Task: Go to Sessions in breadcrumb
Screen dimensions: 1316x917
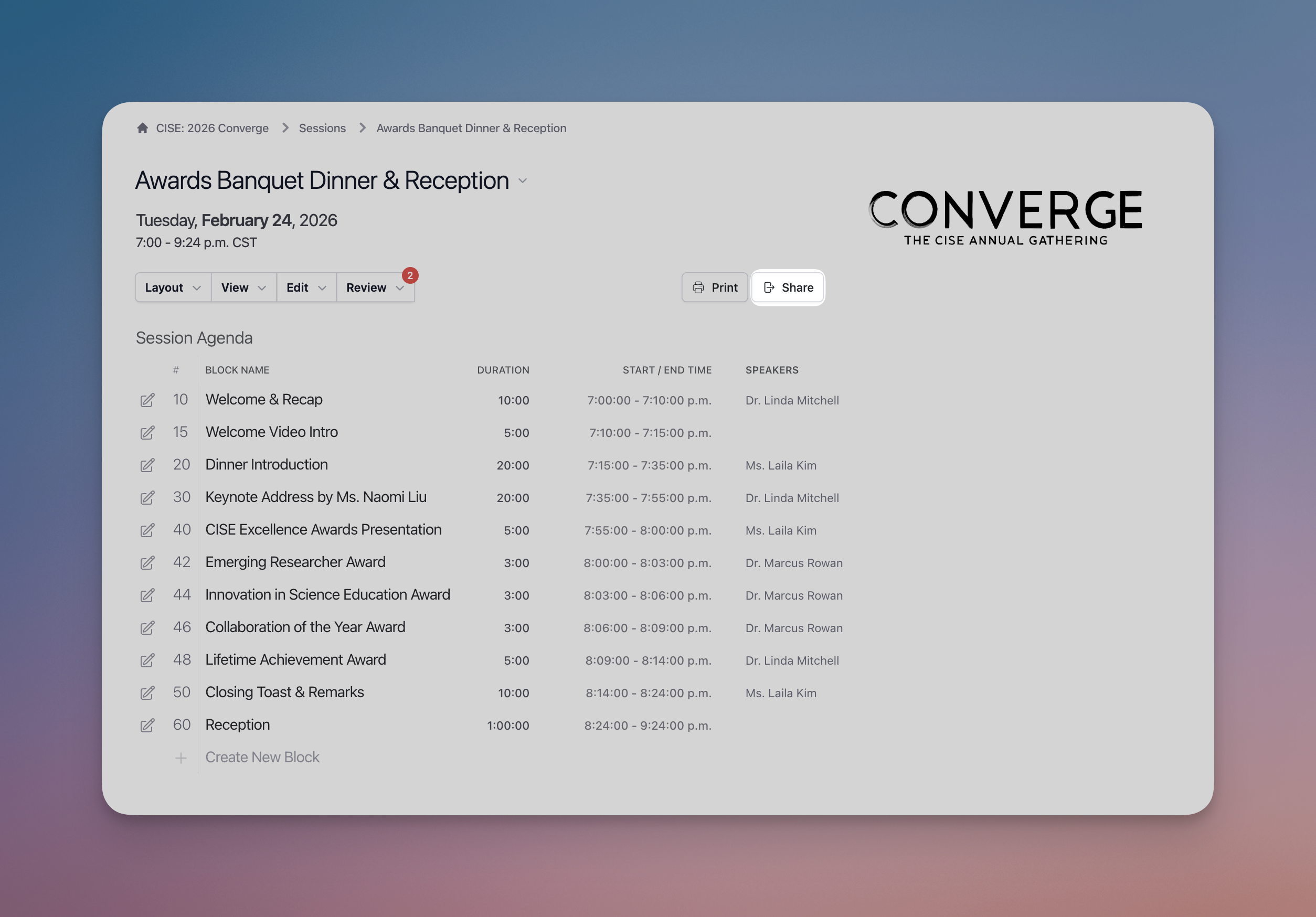Action: coord(322,129)
